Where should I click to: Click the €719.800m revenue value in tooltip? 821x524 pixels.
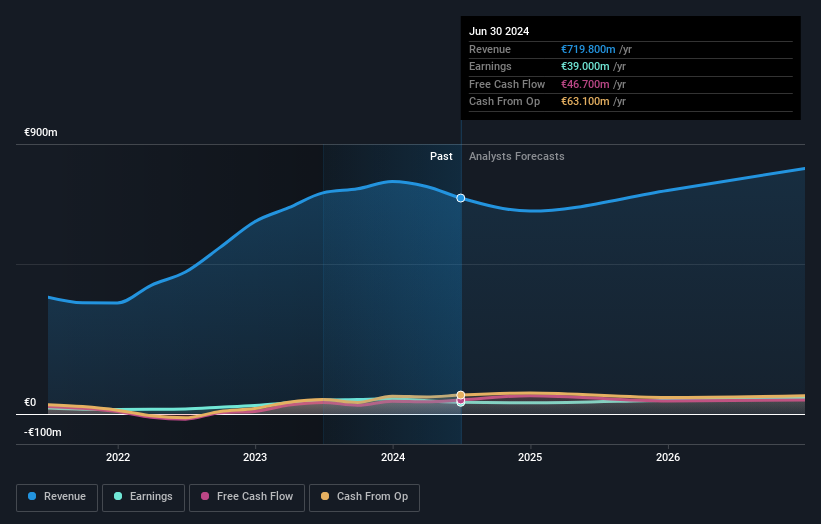[588, 49]
